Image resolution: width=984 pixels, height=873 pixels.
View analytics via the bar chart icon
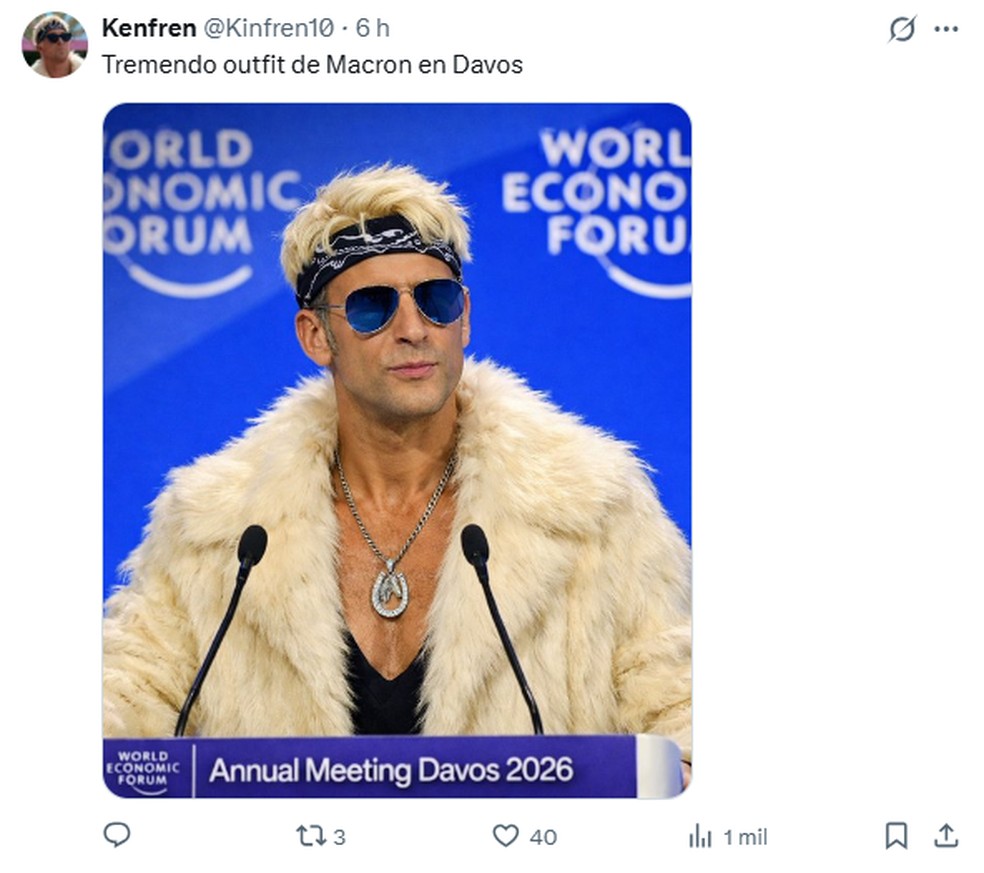pyautogui.click(x=700, y=833)
